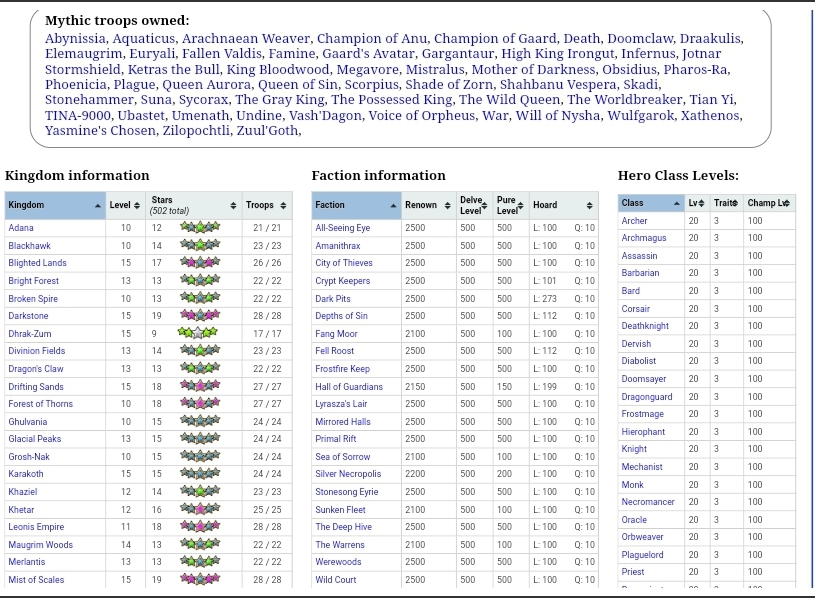
Task: Click the star rating icon for Blighted Lands
Action: [x=200, y=262]
